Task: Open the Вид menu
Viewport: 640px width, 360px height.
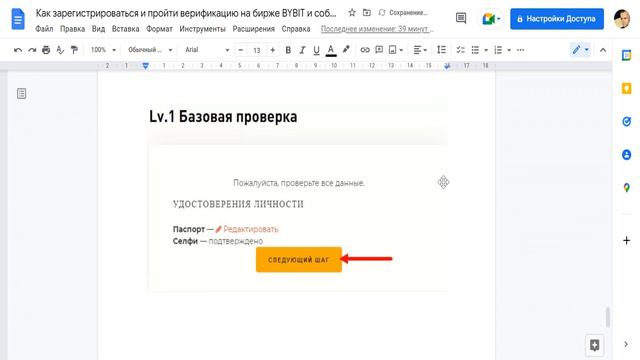Action: [98, 29]
